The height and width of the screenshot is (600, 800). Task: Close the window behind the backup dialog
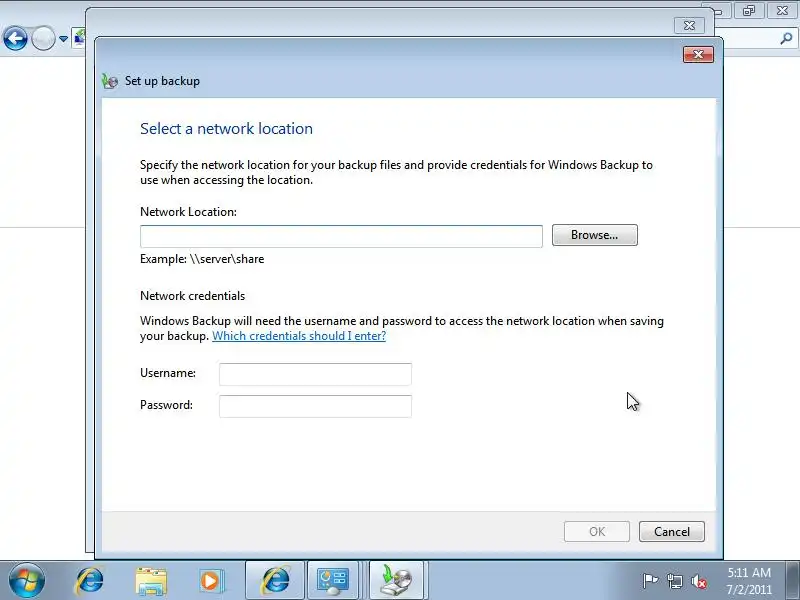pos(689,25)
